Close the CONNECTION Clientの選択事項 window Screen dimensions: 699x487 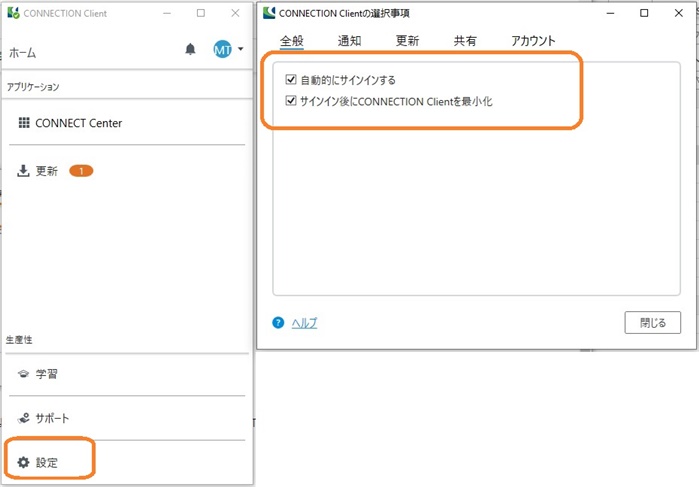(678, 13)
